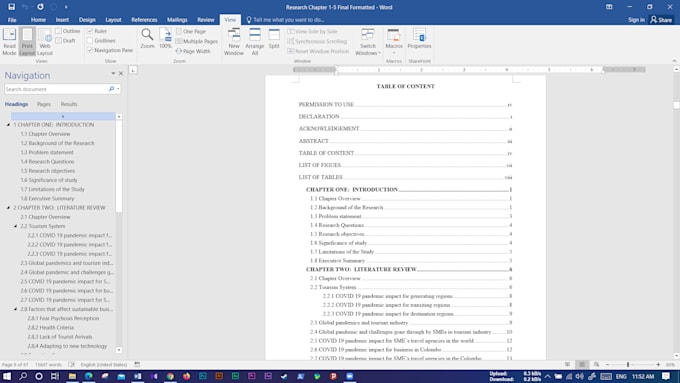Open Windows Start menu

coord(7,376)
